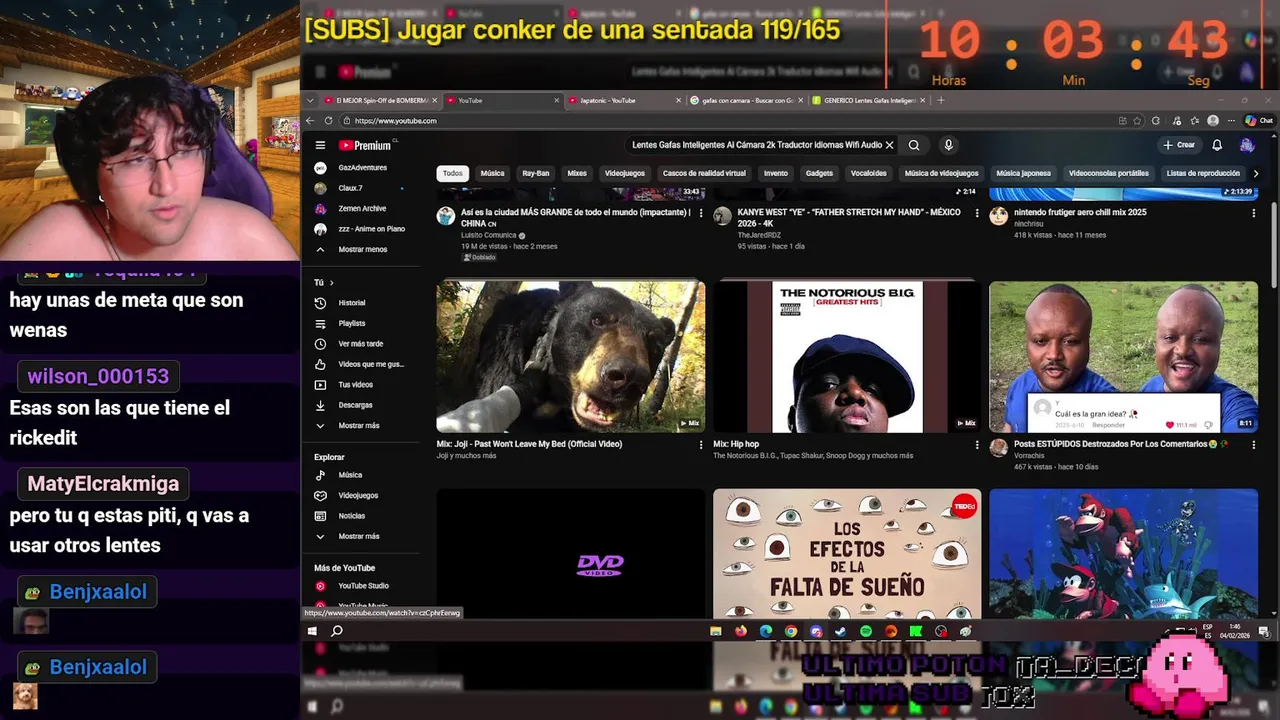
Task: Select the Ray-Ban filter chip
Action: (536, 173)
